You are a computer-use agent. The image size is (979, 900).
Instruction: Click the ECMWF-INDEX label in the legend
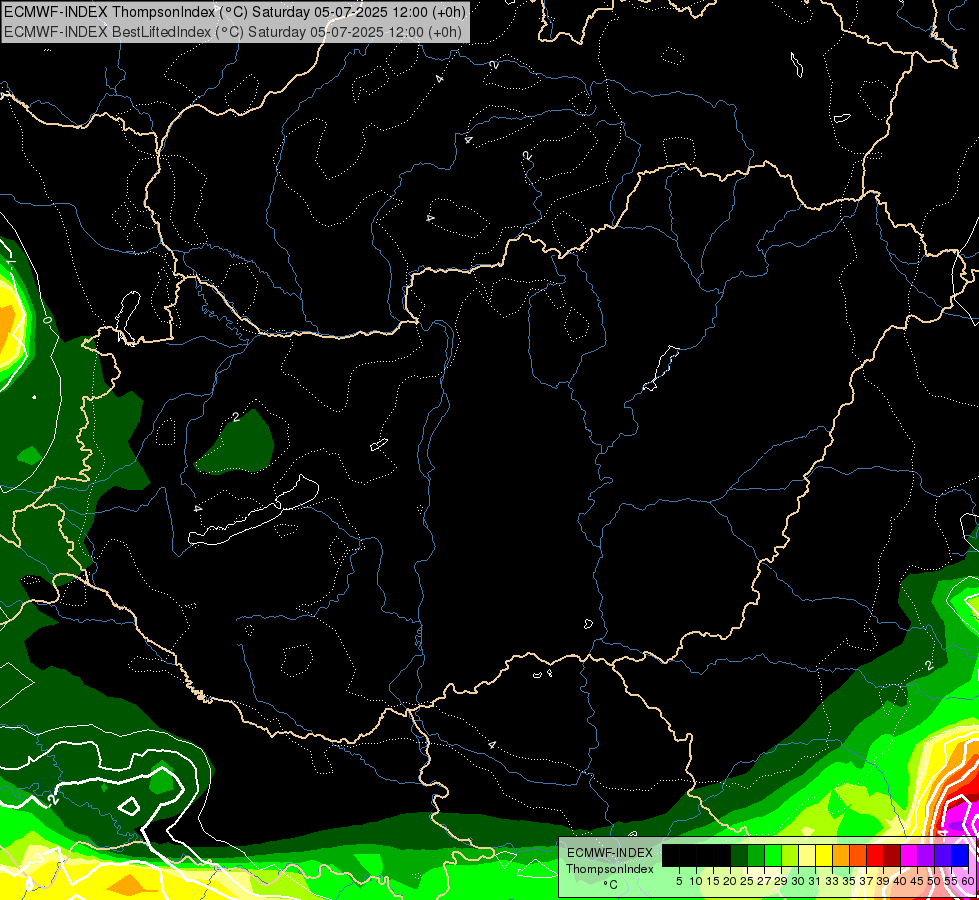(x=610, y=853)
